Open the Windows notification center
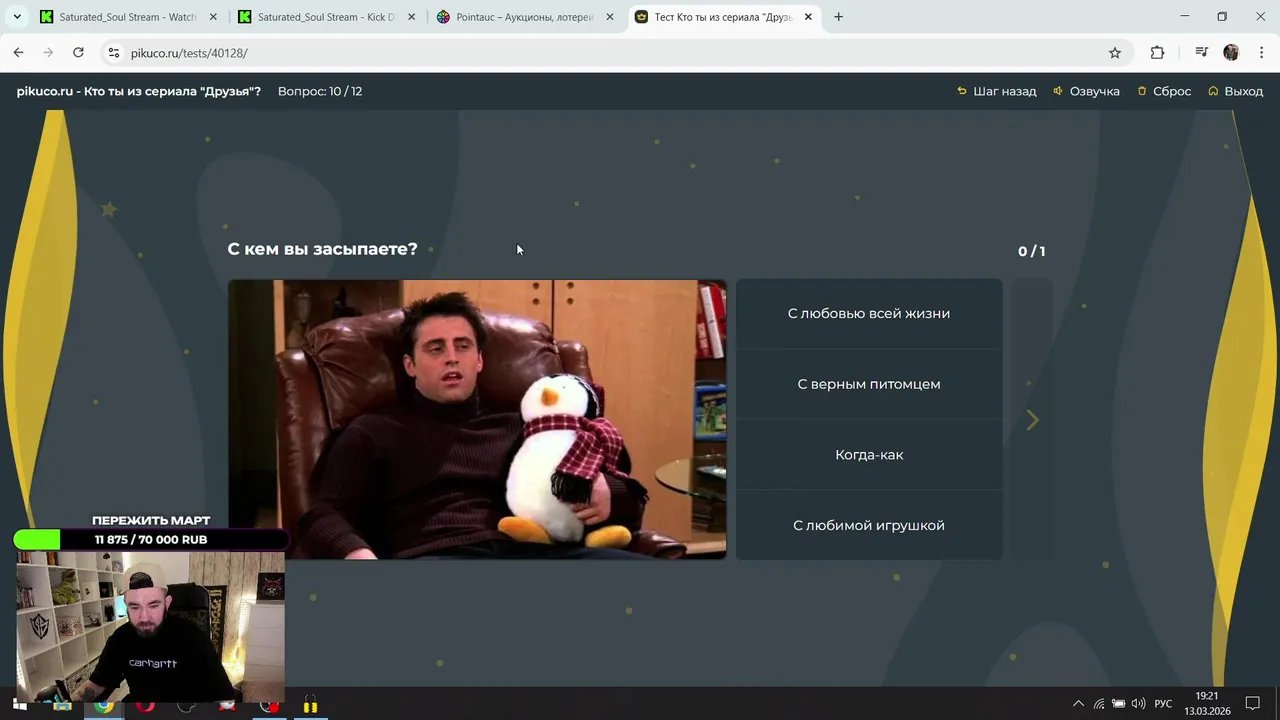 pos(1253,704)
